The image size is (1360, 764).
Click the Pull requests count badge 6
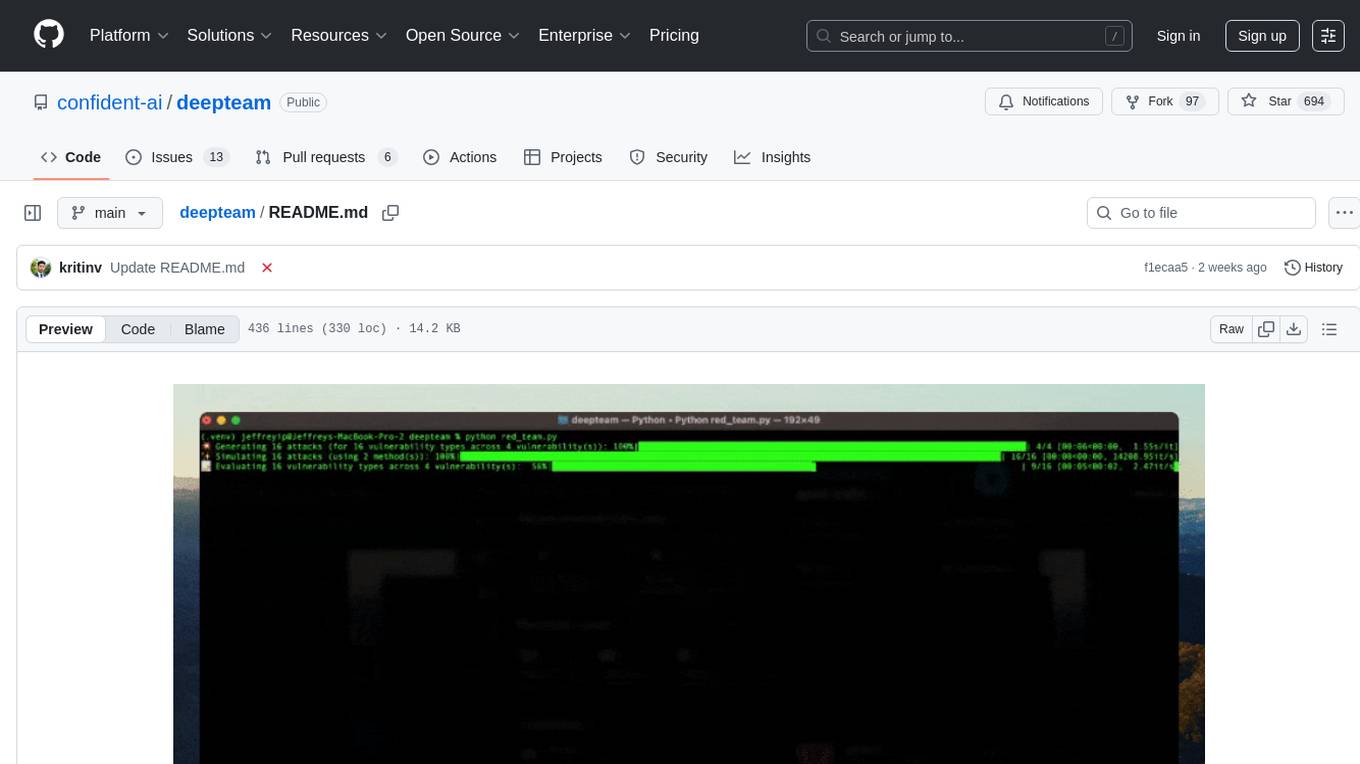point(388,157)
